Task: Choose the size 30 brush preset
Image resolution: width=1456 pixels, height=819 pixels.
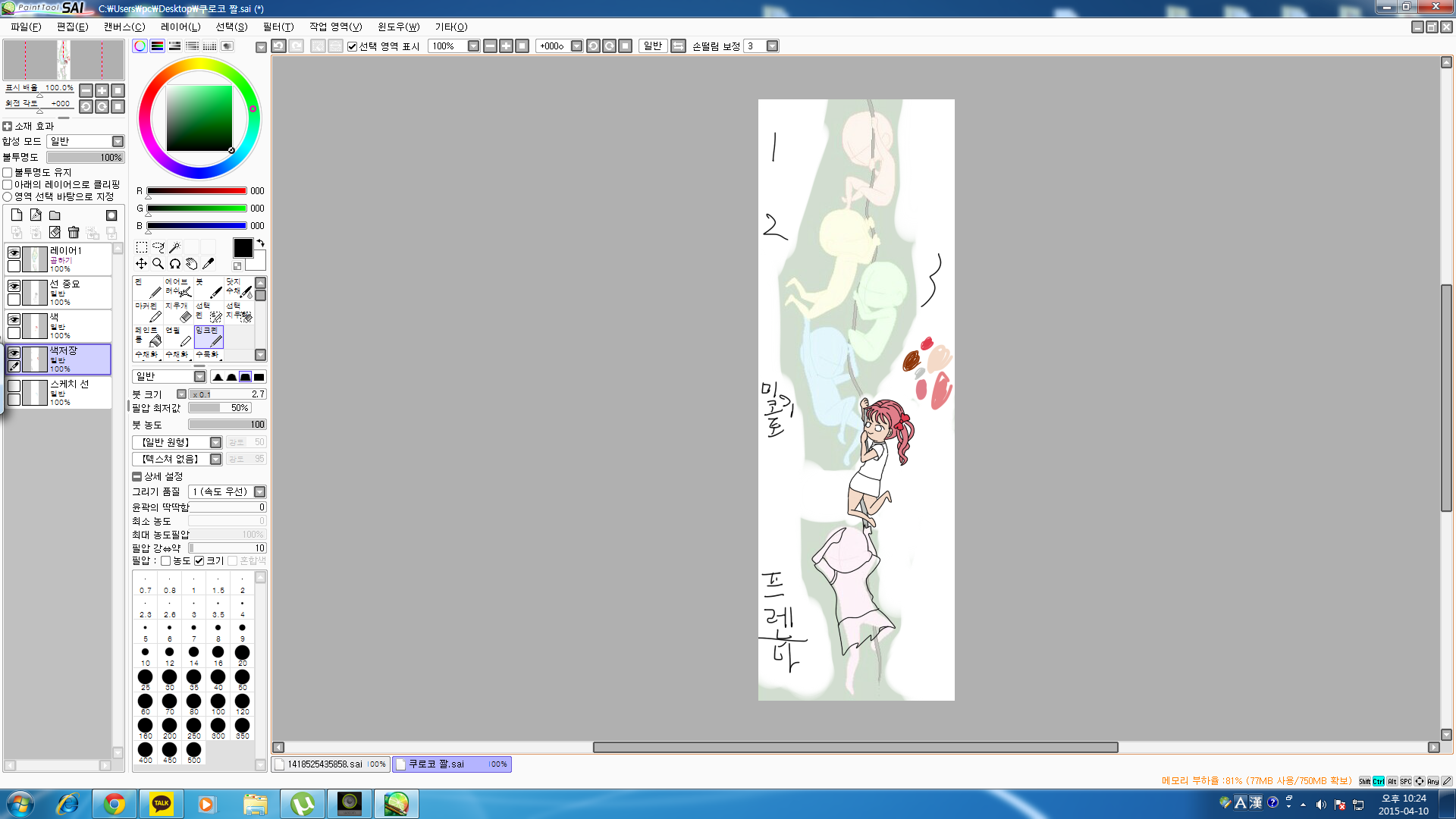Action: point(169,677)
